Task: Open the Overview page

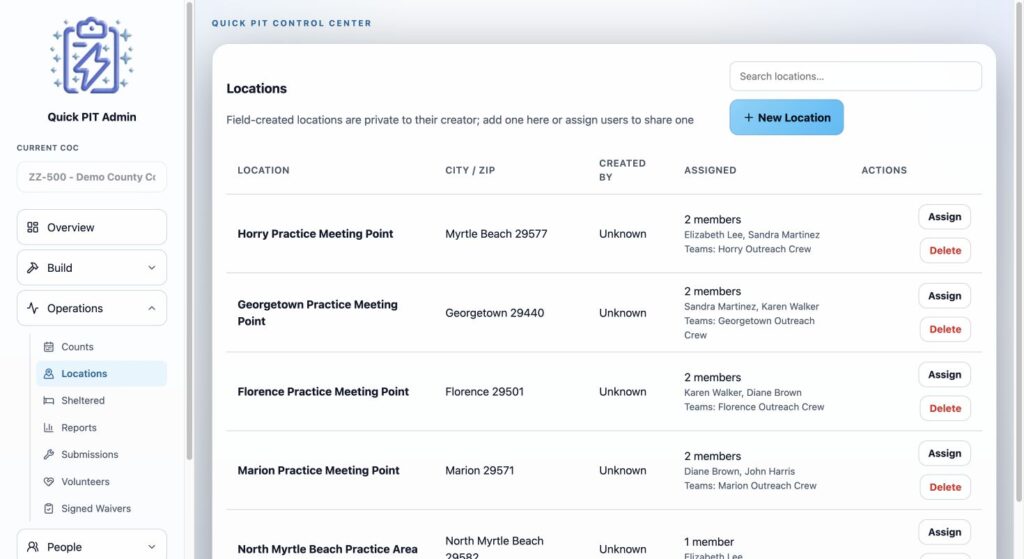Action: (91, 227)
